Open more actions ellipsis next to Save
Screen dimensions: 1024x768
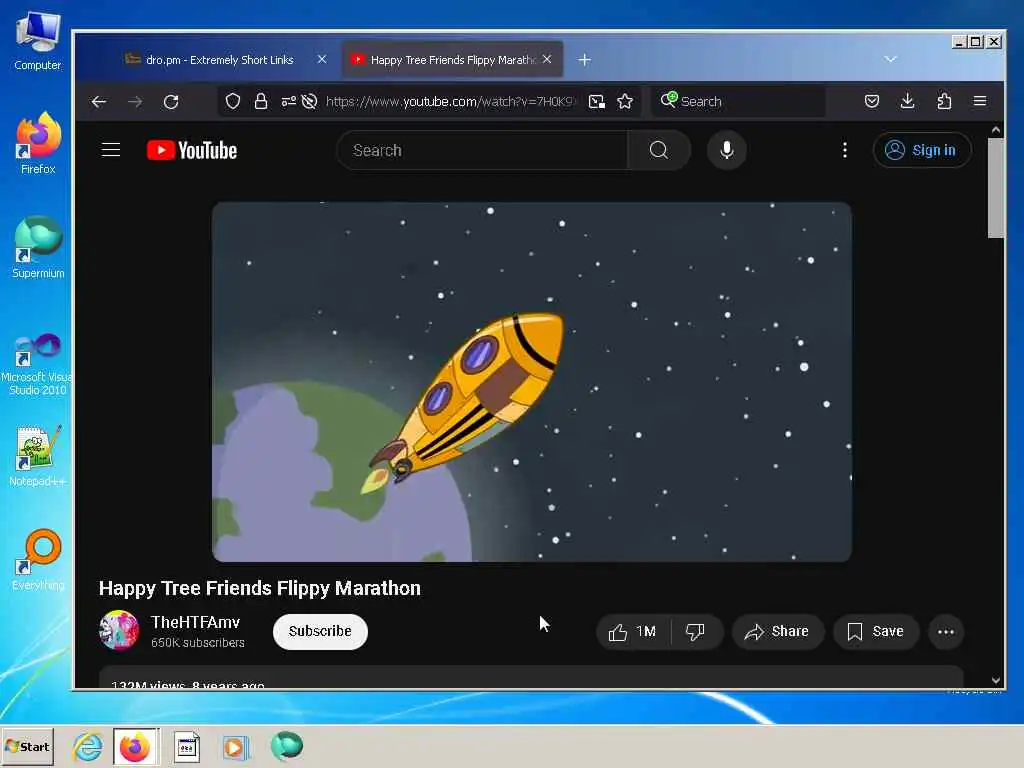(x=946, y=632)
